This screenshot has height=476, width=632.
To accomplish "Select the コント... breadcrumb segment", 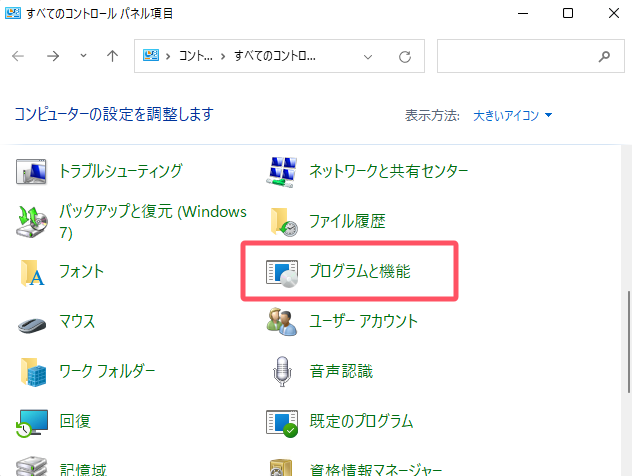I will click(195, 56).
